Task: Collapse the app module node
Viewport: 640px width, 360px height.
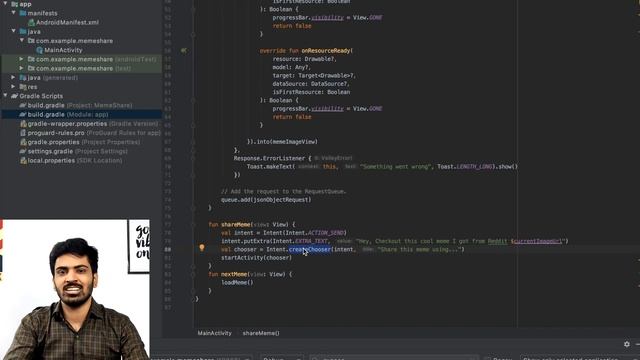Action: 5,4
